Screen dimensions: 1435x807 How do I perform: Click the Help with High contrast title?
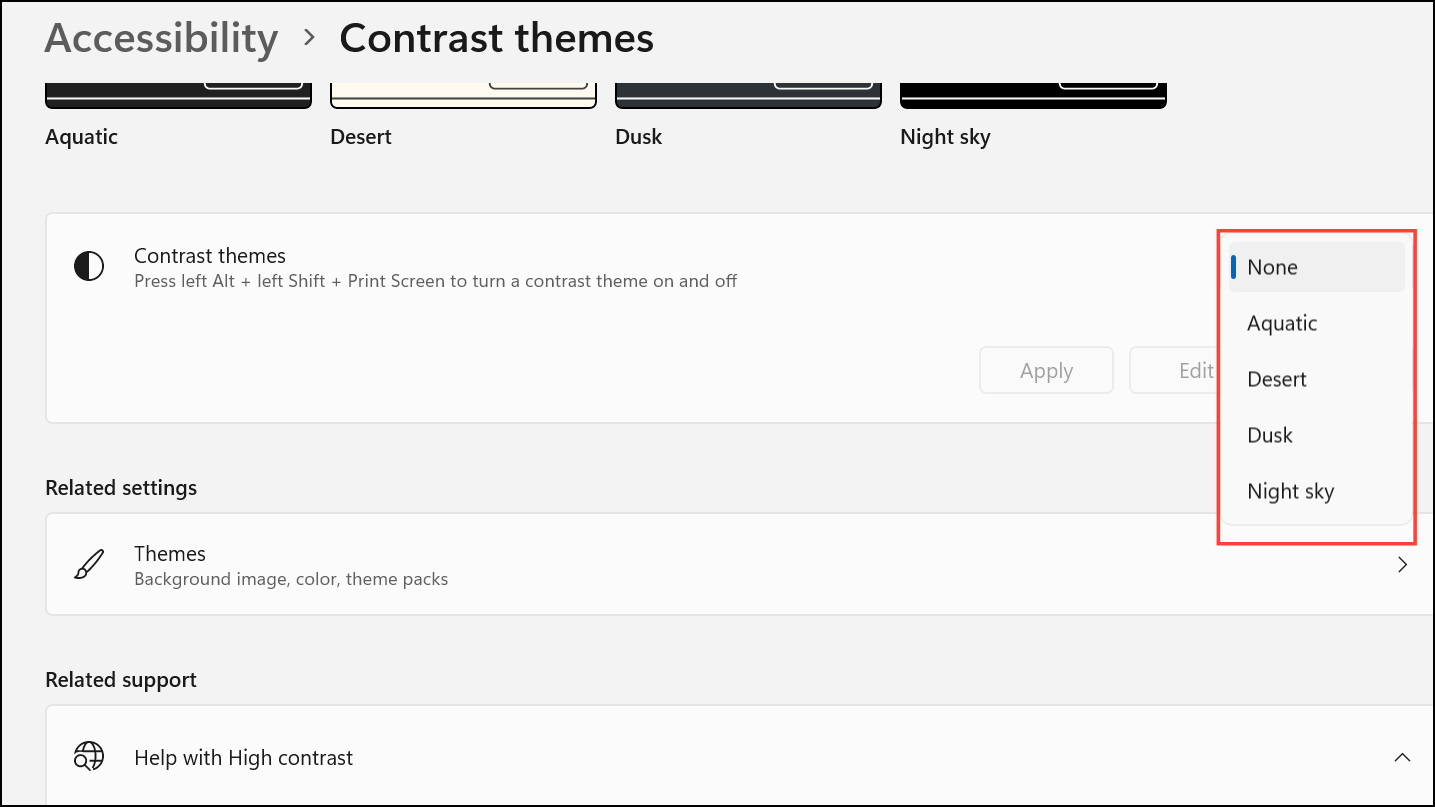coord(243,758)
